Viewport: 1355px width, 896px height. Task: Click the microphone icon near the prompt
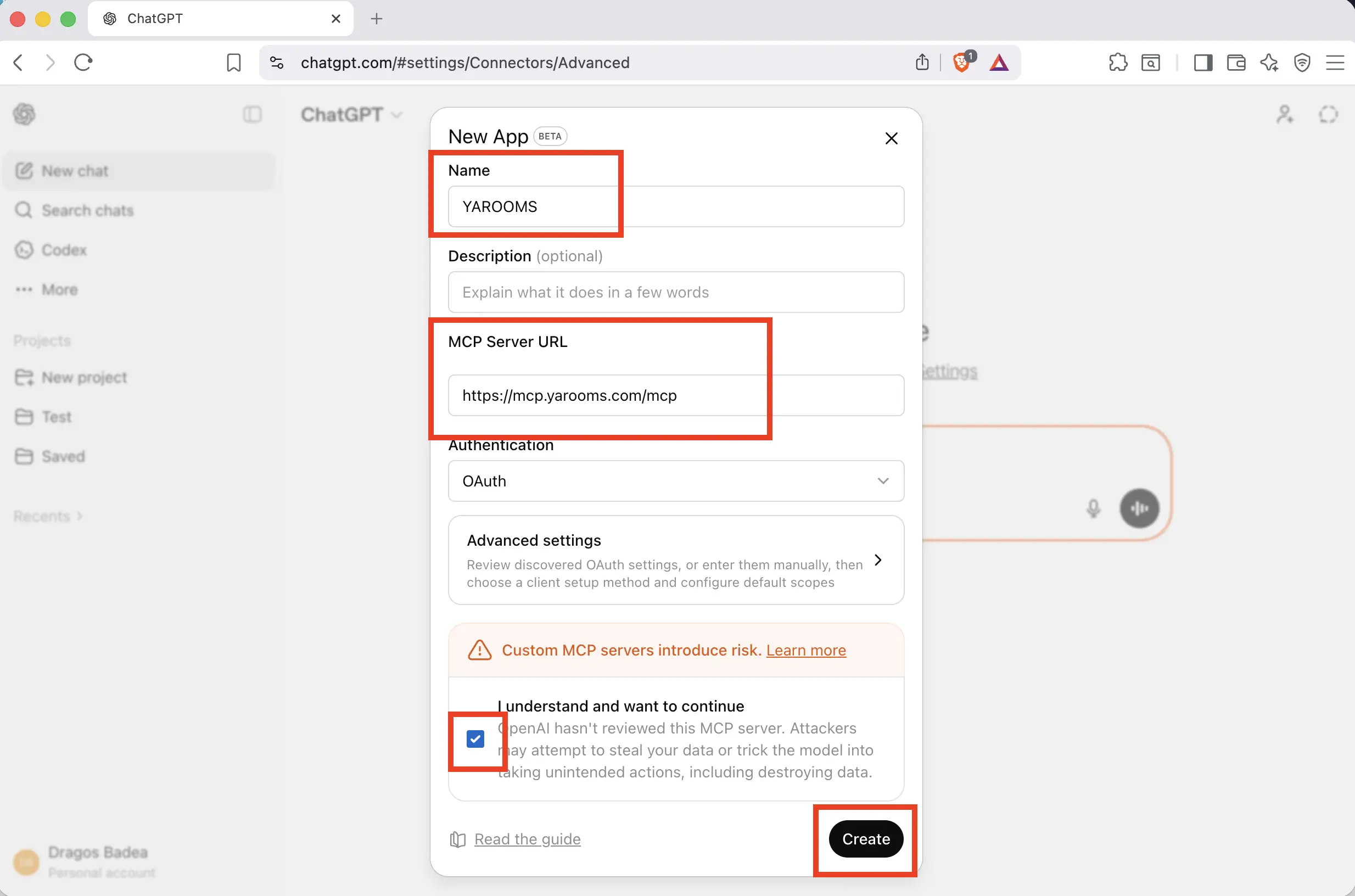(1092, 508)
